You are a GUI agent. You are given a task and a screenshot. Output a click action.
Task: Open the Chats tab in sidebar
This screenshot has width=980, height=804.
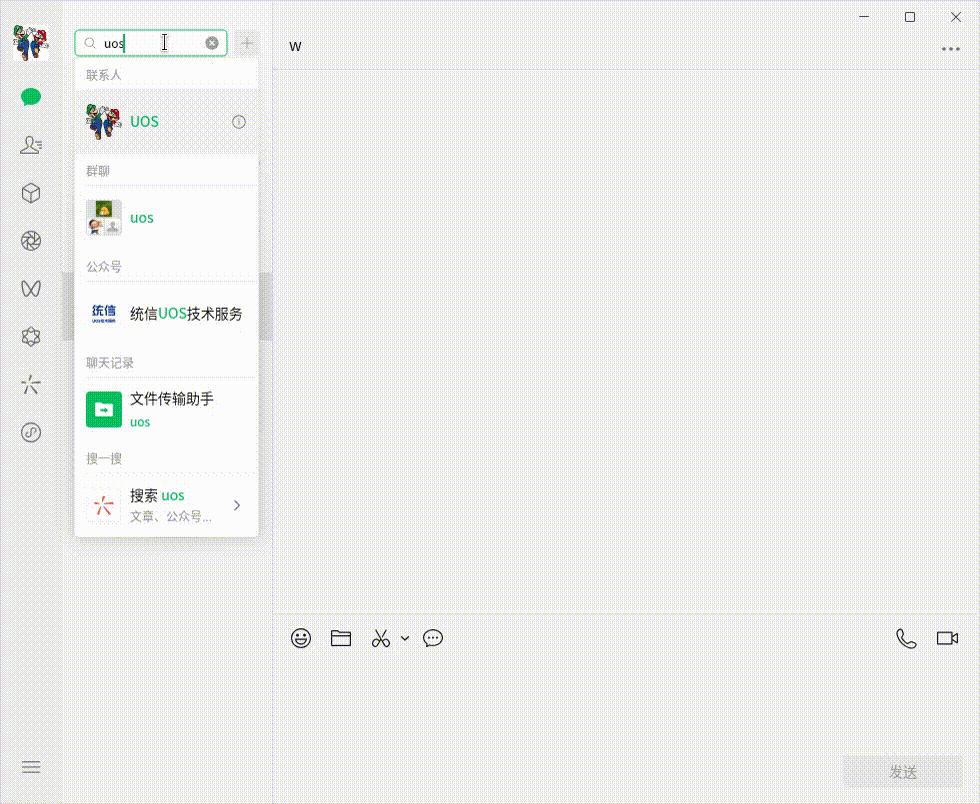[x=31, y=97]
